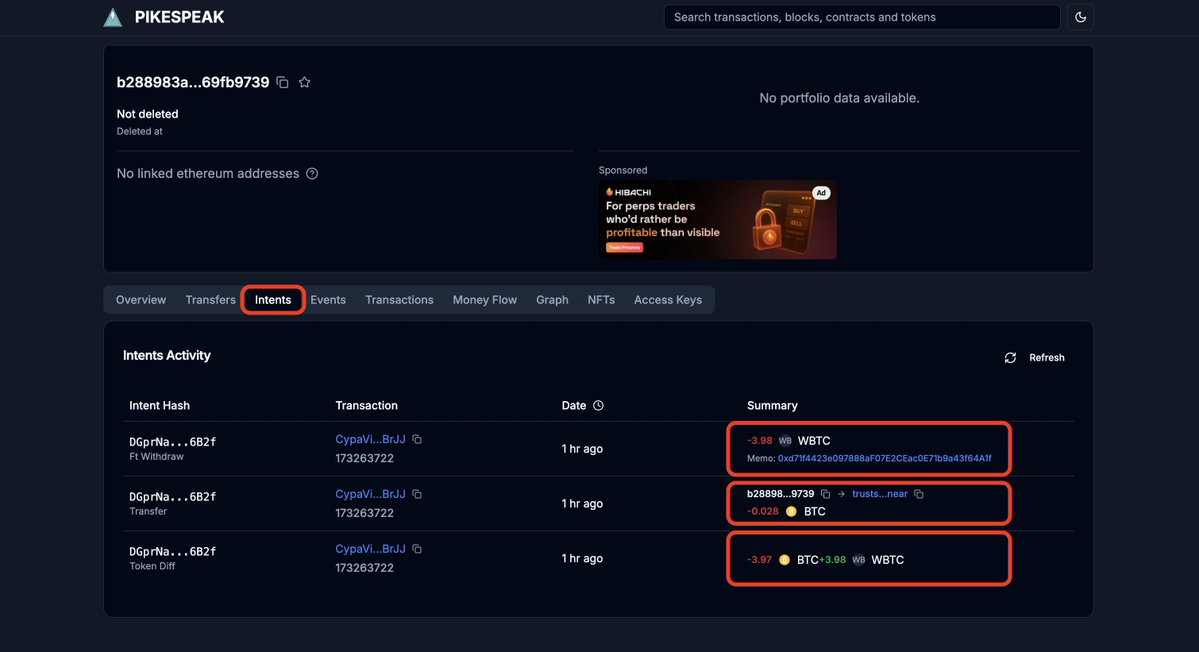The height and width of the screenshot is (652, 1199).
Task: Click the Trade Privately ad button
Action: click(x=624, y=248)
